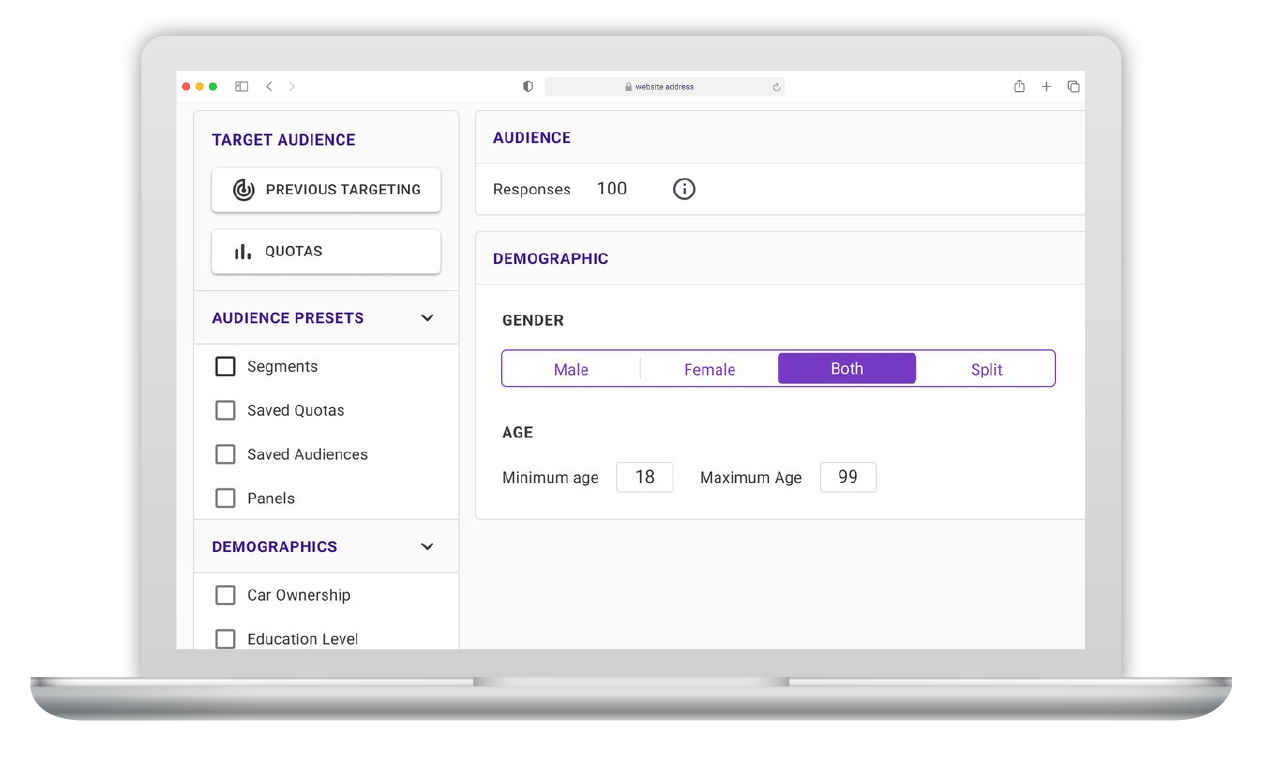Check the Car Ownership checkbox

click(226, 595)
